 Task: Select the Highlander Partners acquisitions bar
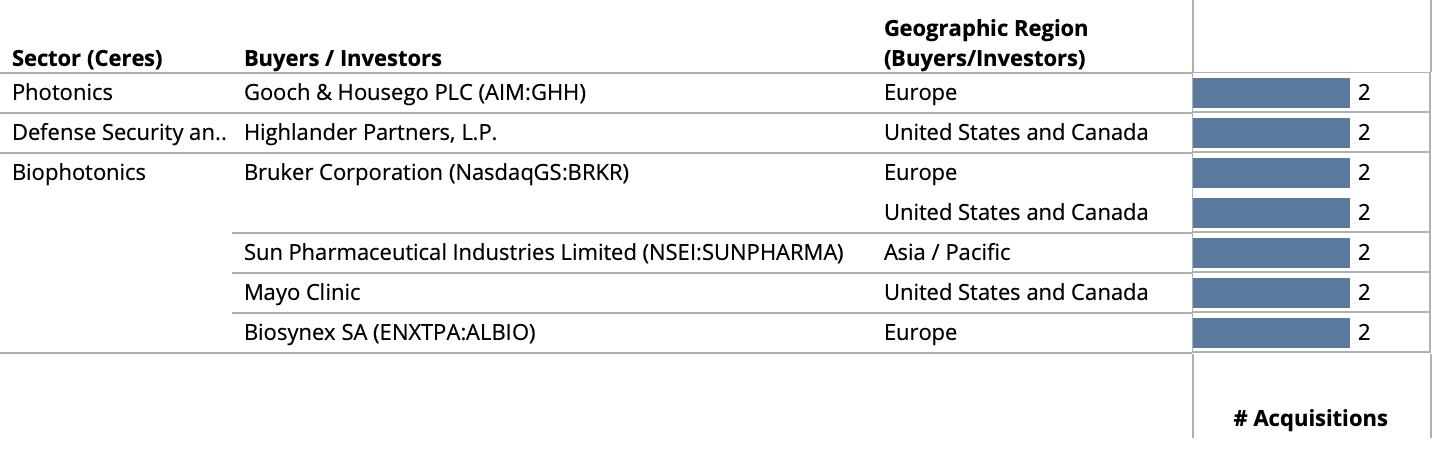click(x=1271, y=133)
